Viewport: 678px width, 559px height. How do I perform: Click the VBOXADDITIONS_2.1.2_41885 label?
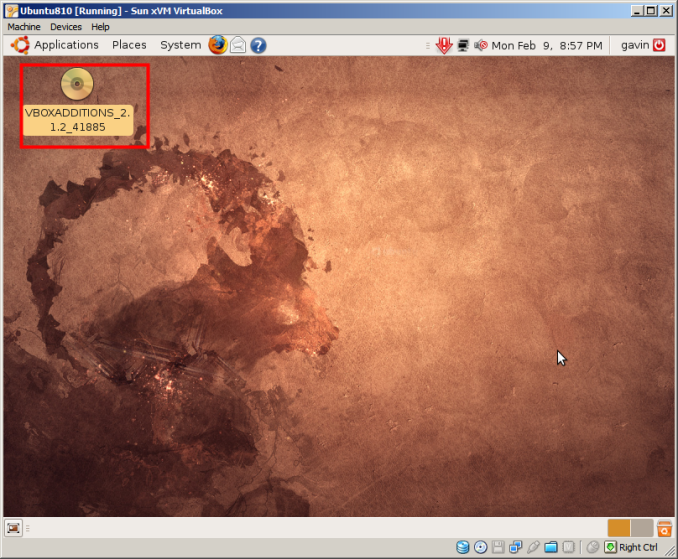77,120
